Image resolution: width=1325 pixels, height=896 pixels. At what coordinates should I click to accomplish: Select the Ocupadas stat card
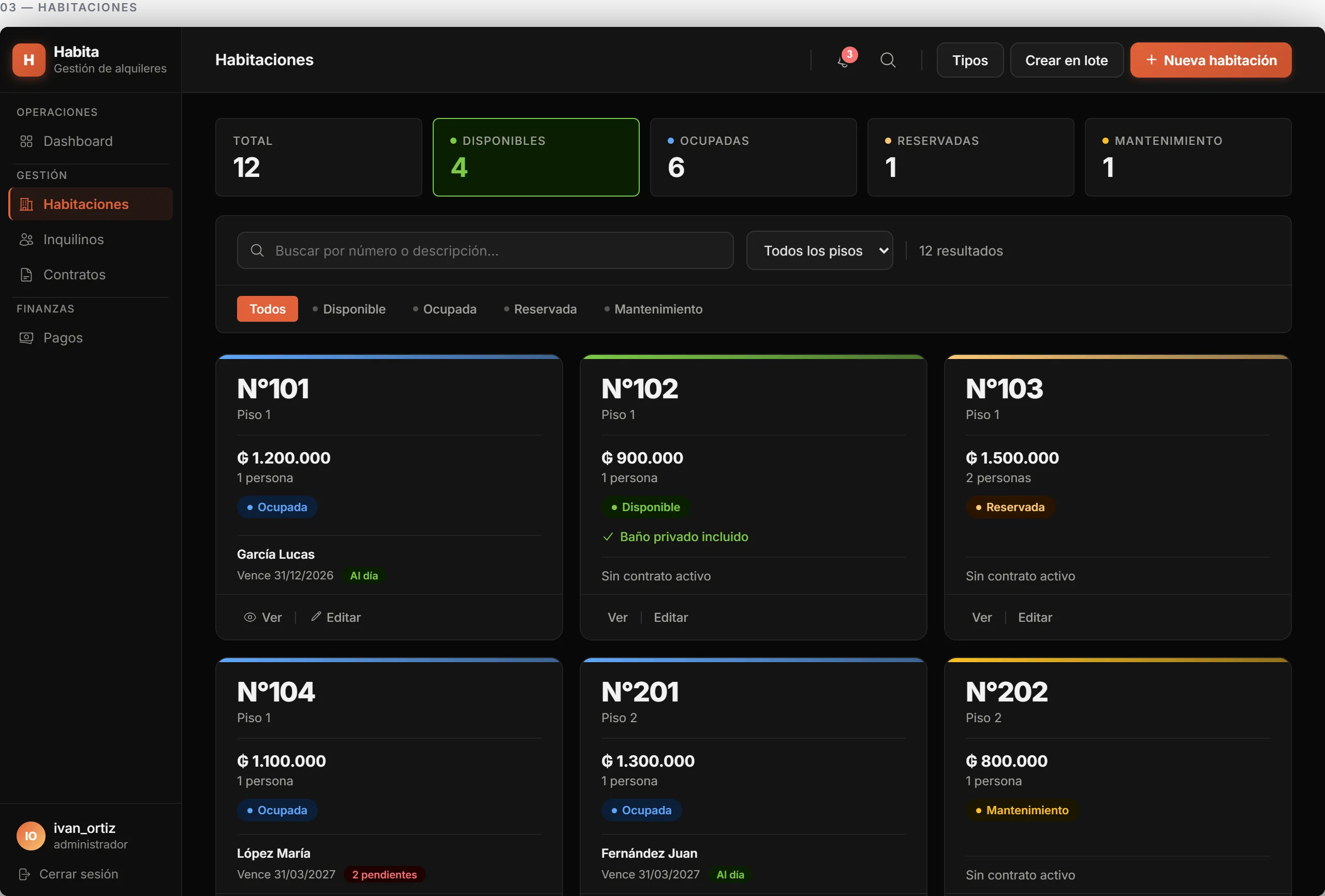coord(753,157)
